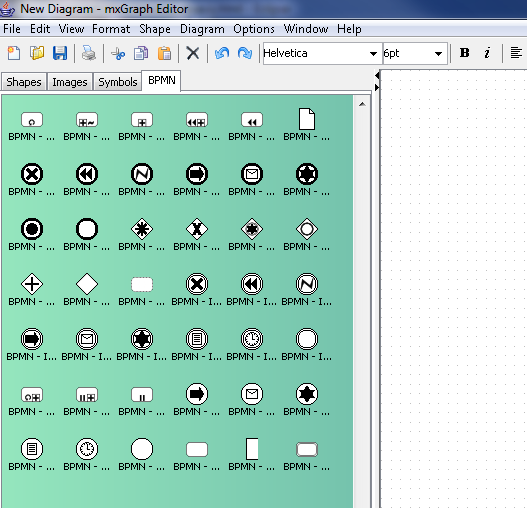Switch to the Symbols tab
This screenshot has height=508, width=527.
[x=118, y=82]
